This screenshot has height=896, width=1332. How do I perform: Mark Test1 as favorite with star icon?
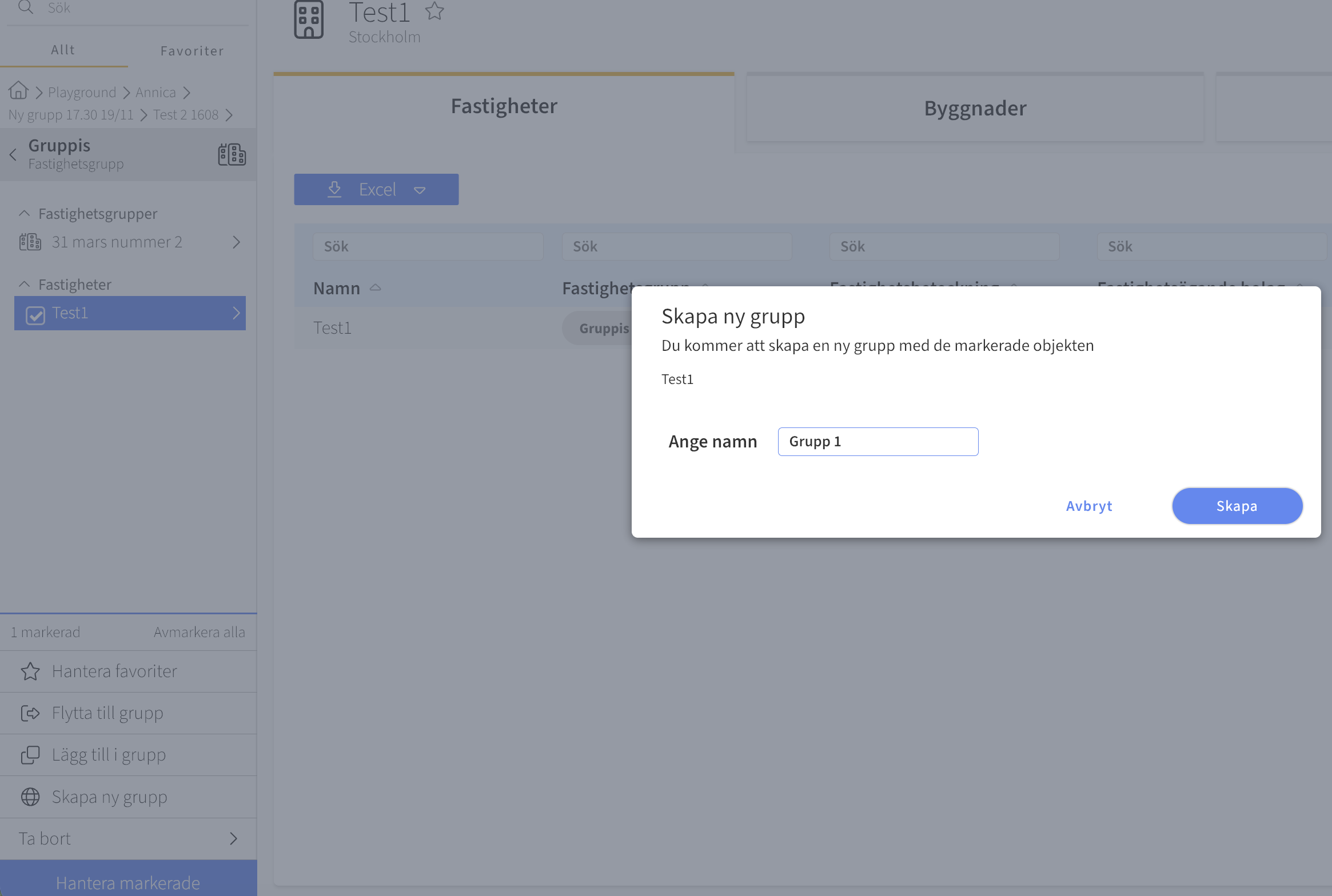[x=434, y=11]
